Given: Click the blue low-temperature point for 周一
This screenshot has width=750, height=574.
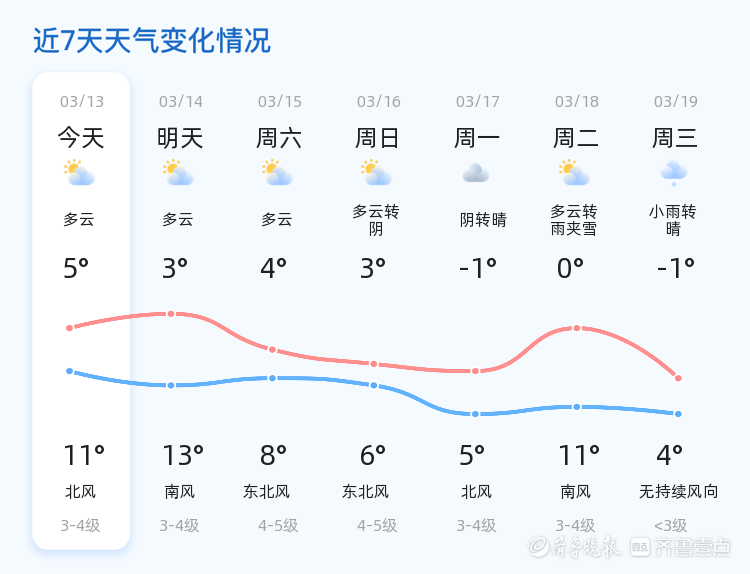Looking at the screenshot, I should [475, 414].
